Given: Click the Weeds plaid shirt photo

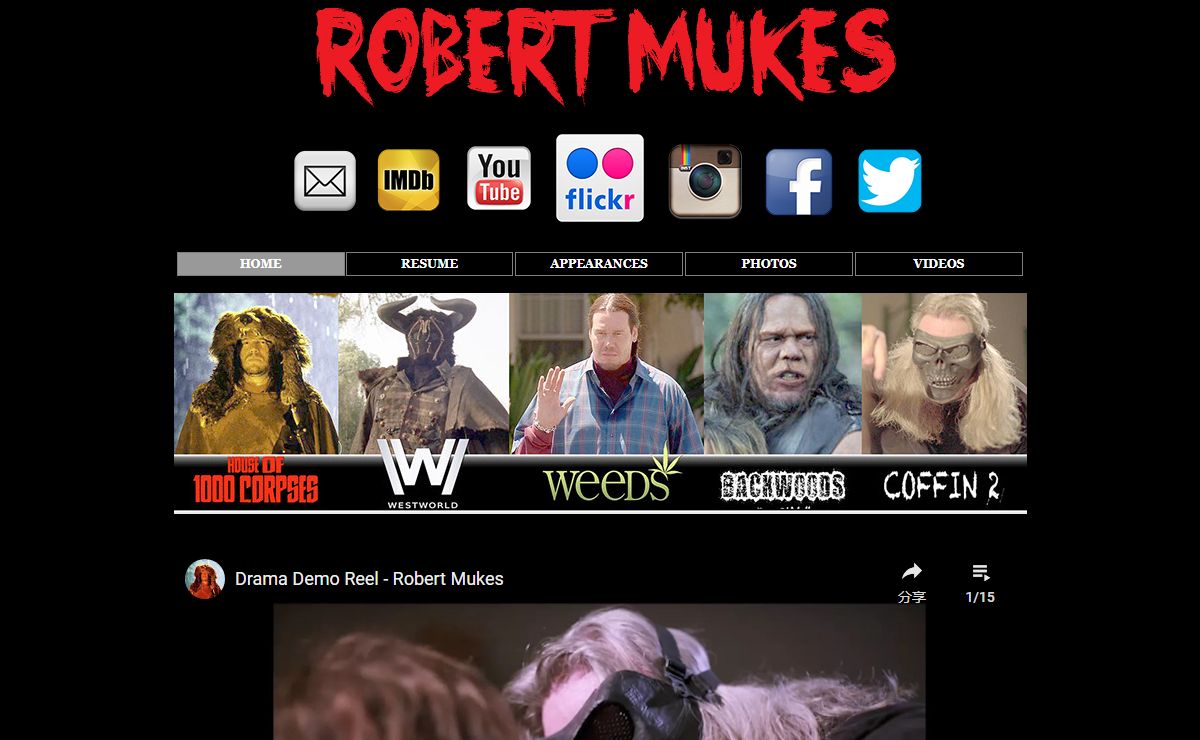Looking at the screenshot, I should pyautogui.click(x=606, y=374).
